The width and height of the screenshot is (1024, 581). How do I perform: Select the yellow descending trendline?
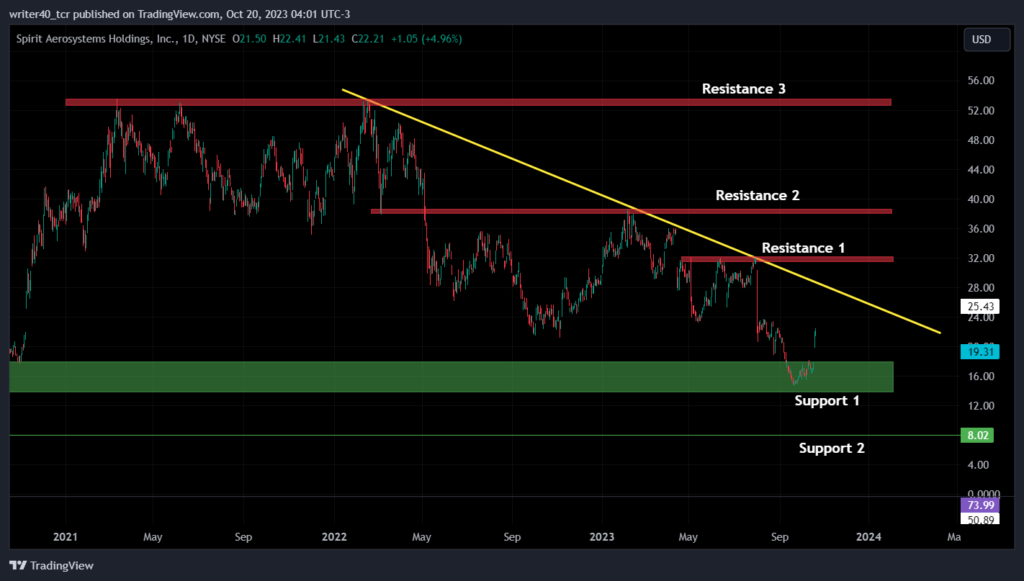640,211
